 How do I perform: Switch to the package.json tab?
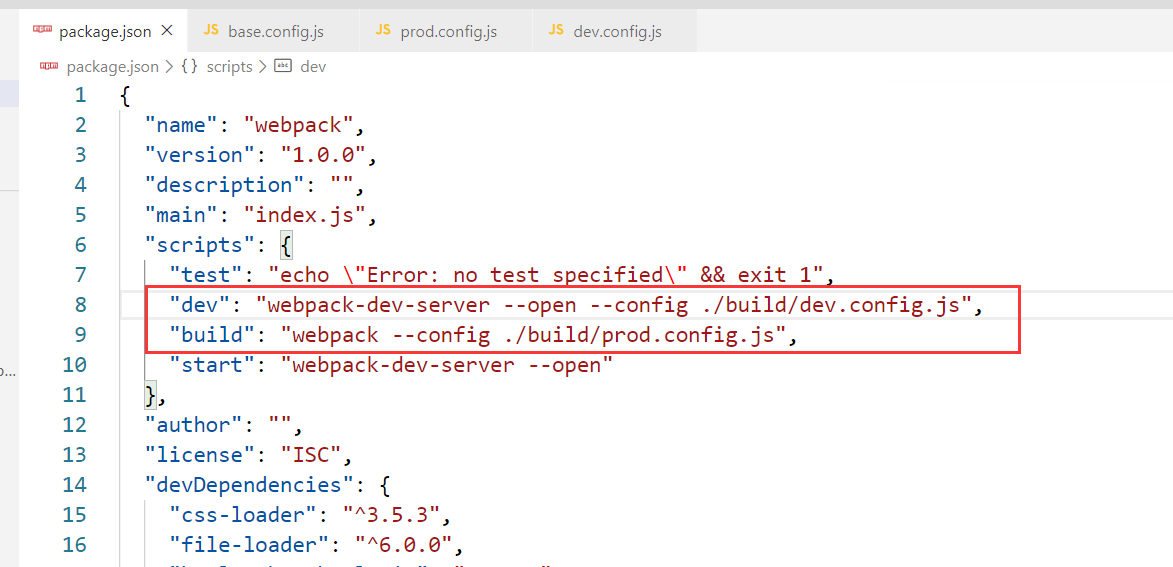pos(103,31)
